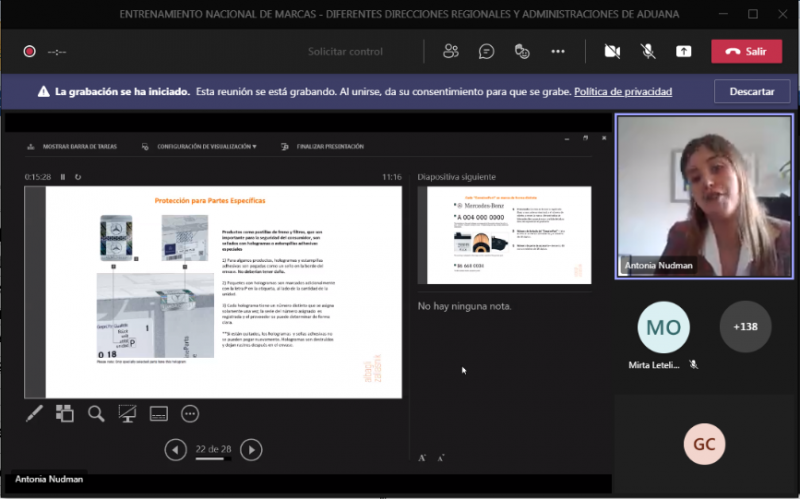Open the +138 more participants bubble
The height and width of the screenshot is (499, 800).
(745, 327)
